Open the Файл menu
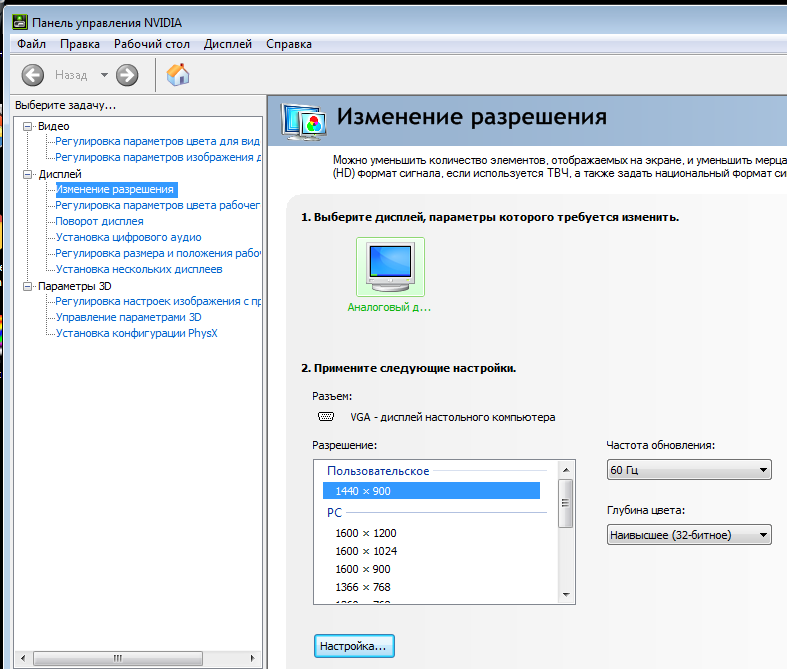The height and width of the screenshot is (669, 787). [x=31, y=44]
